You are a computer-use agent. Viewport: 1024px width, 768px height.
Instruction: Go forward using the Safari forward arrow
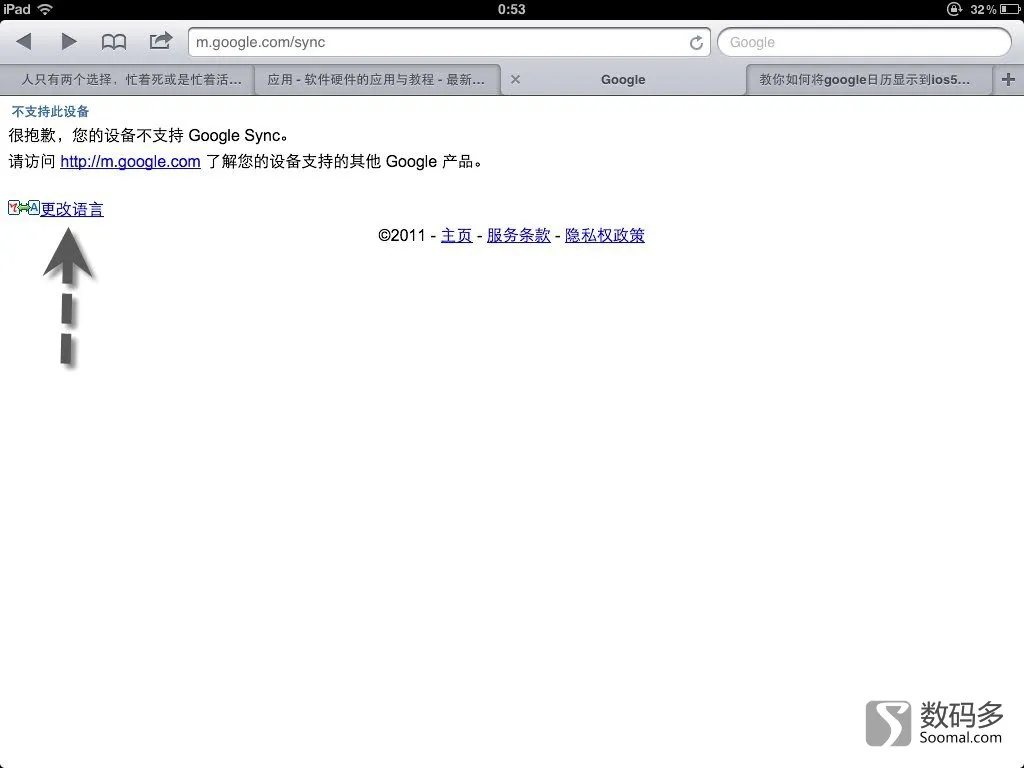point(69,42)
